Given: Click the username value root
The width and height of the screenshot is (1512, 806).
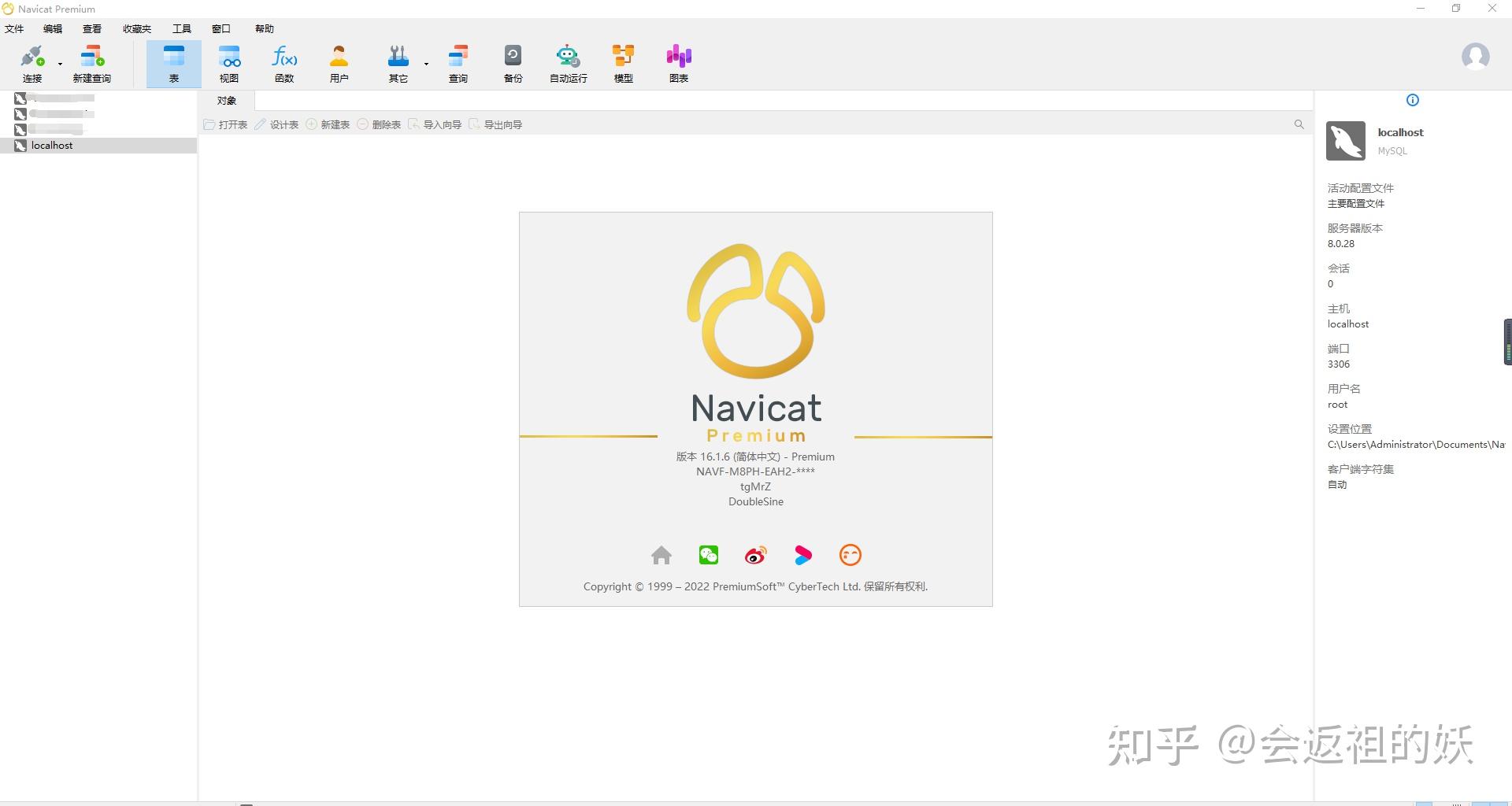Looking at the screenshot, I should coord(1337,405).
